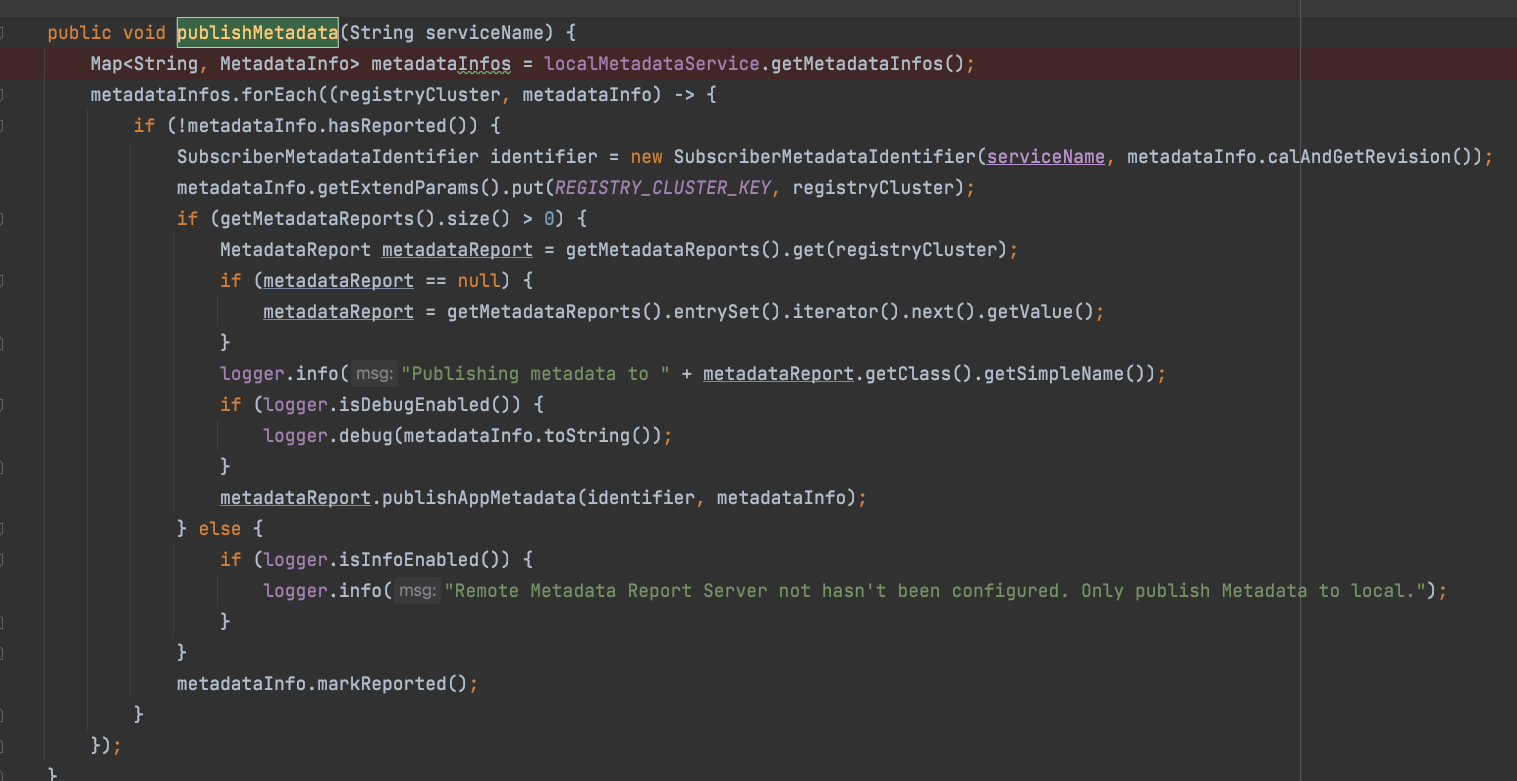Screen dimensions: 1517x781
Task: Click the 'void' return type keyword
Action: pos(144,32)
